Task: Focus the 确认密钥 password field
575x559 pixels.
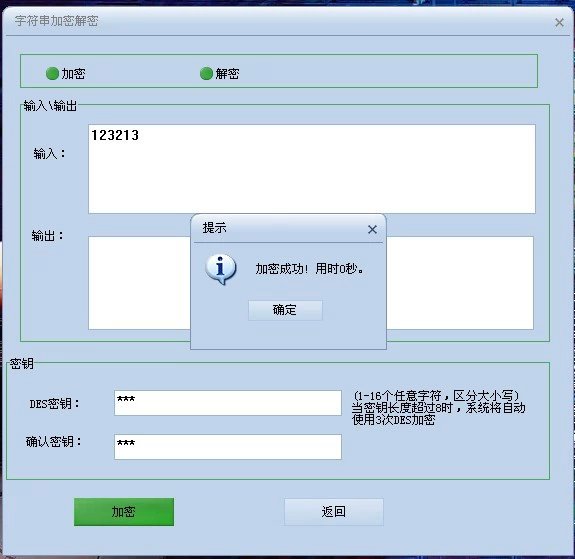Action: click(228, 447)
